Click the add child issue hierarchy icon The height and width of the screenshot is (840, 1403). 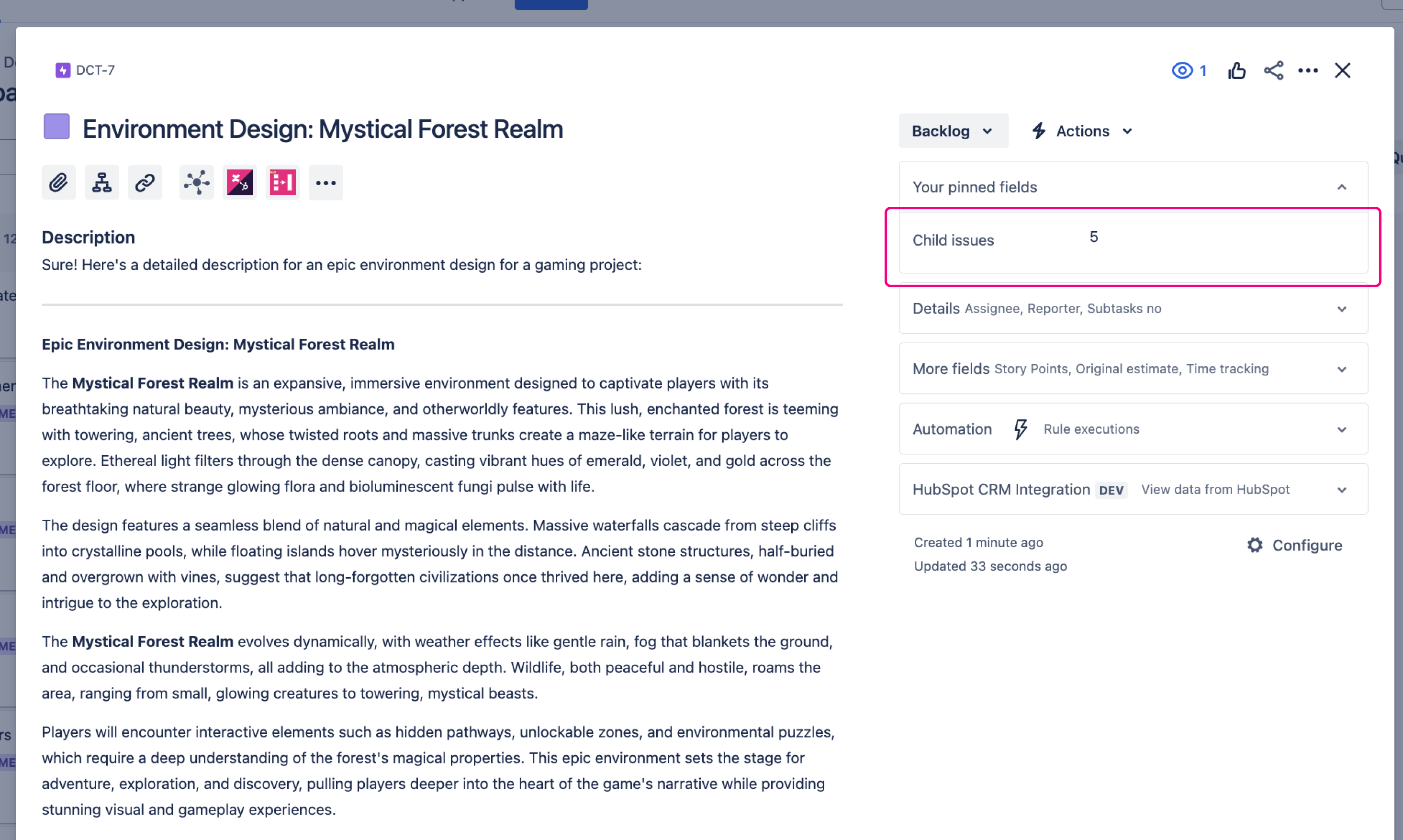tap(102, 182)
